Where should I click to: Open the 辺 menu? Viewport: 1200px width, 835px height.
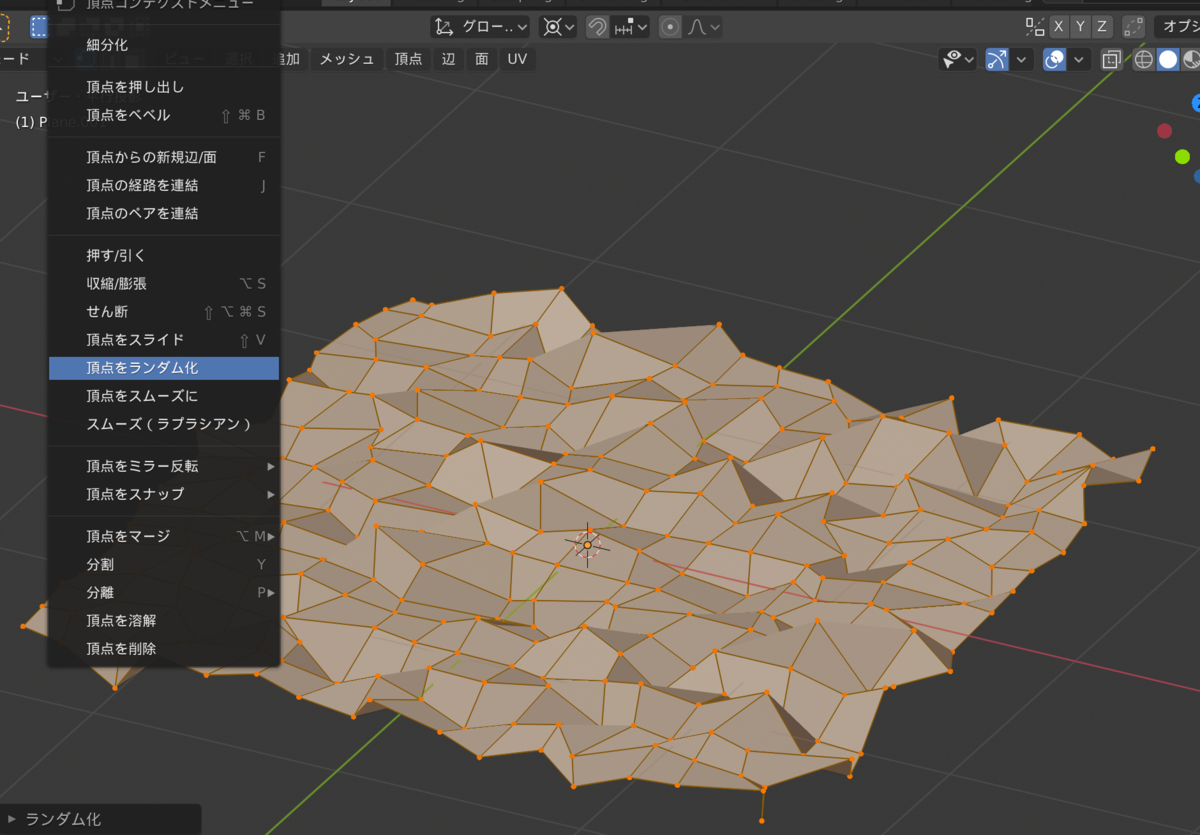pyautogui.click(x=448, y=59)
